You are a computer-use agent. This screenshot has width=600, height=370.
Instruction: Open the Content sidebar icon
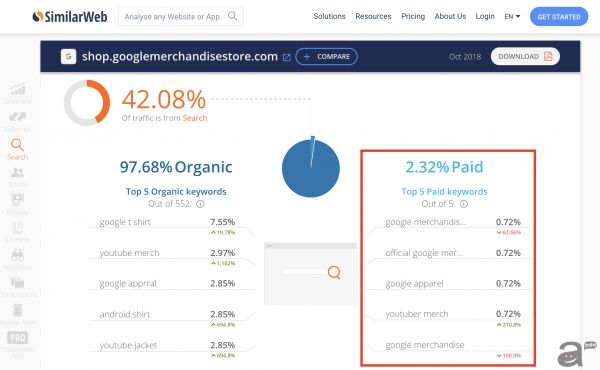point(18,227)
